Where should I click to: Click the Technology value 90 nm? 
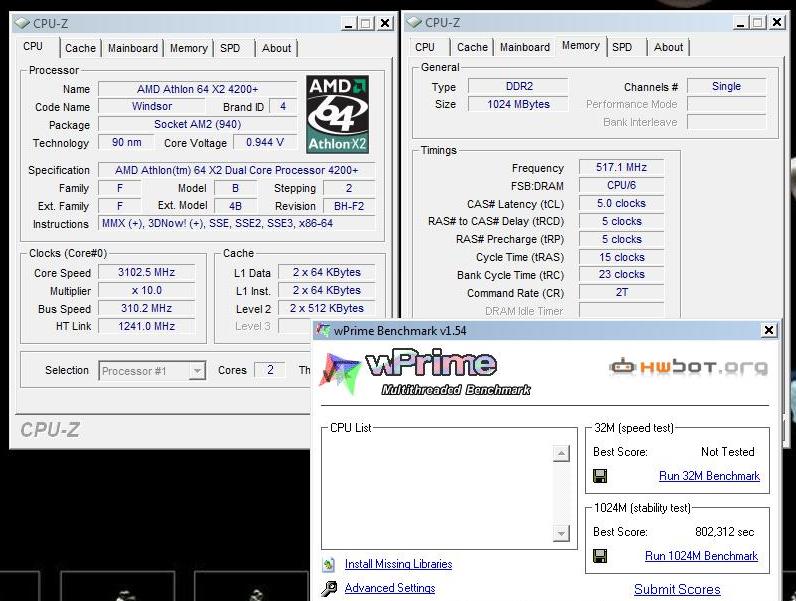pyautogui.click(x=126, y=142)
